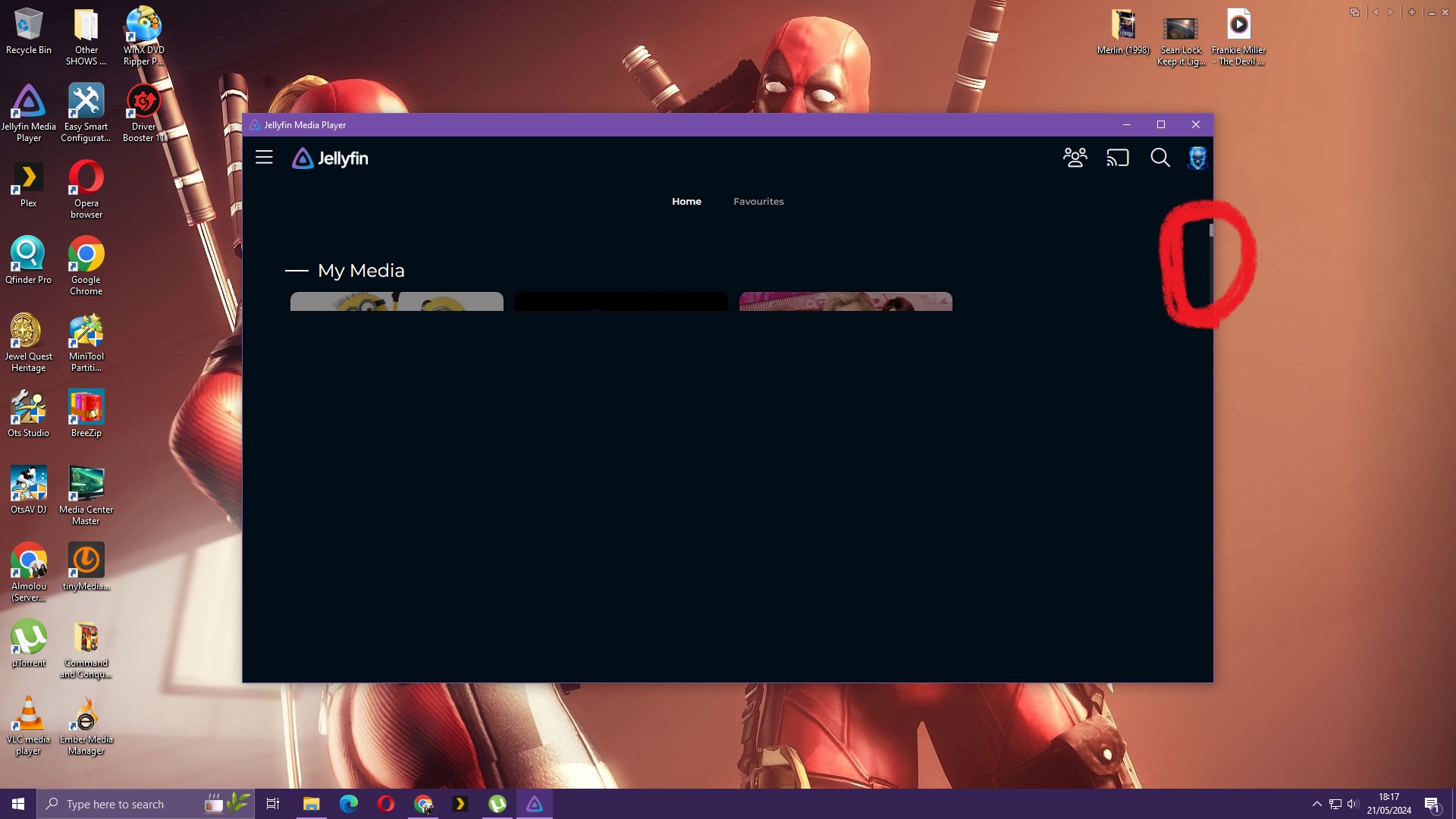
Task: Click the Cast to device icon
Action: (x=1117, y=158)
